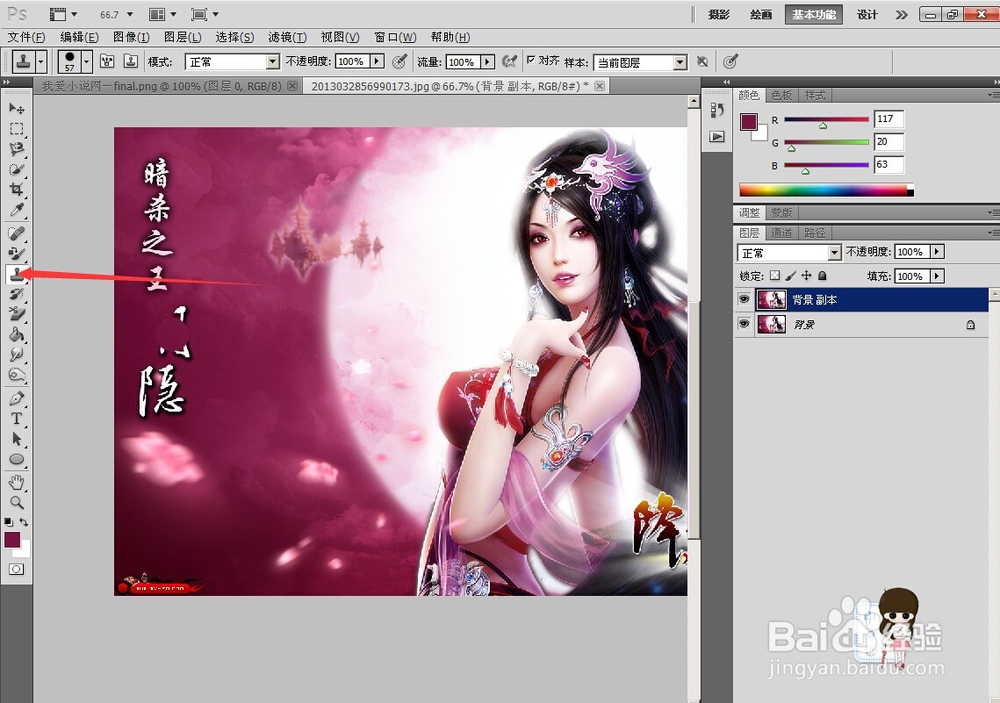Select the Zoom tool

17,502
